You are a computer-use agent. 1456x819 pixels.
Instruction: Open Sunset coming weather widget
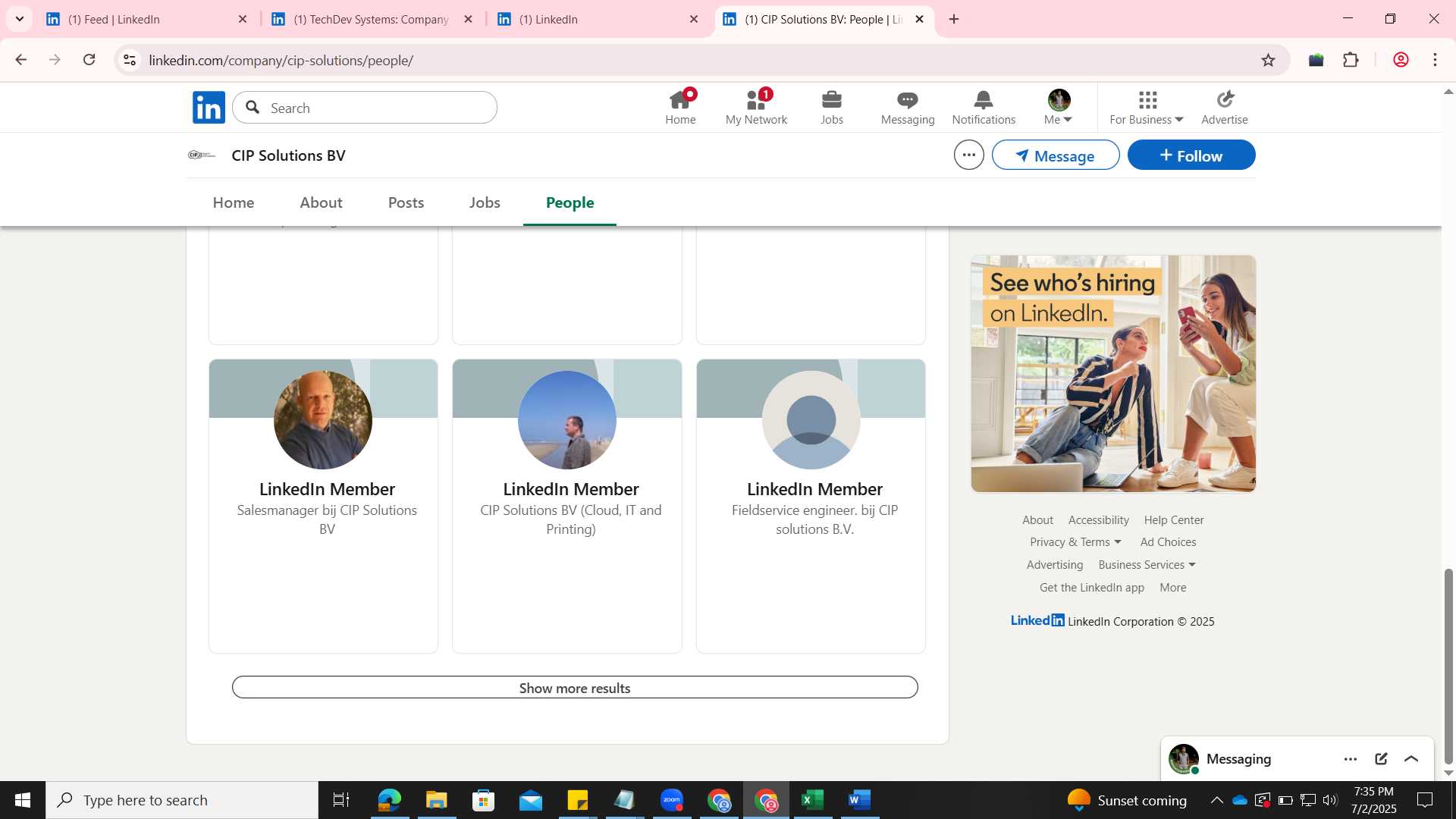1127,800
